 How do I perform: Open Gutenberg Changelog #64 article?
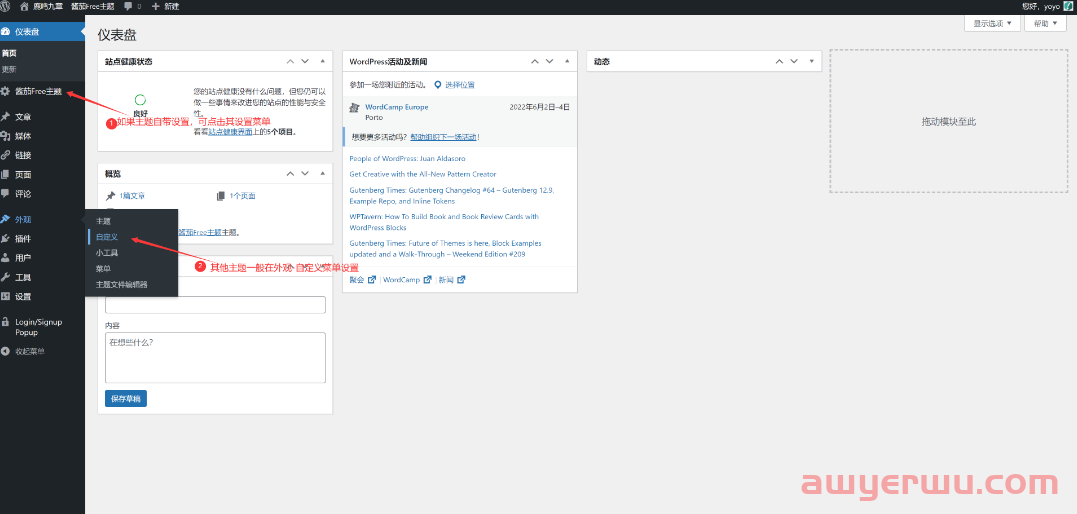tap(452, 196)
